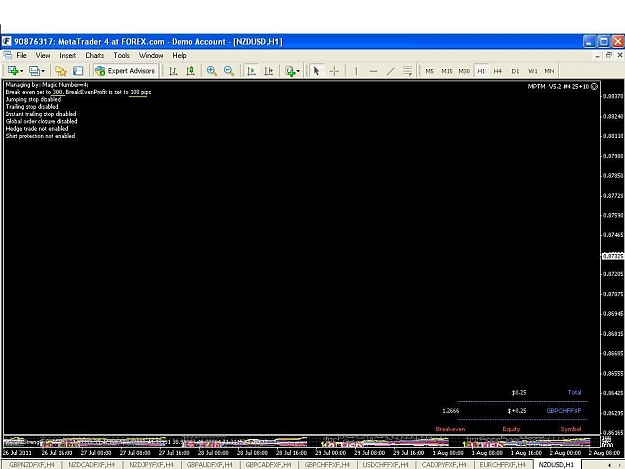
Task: Click the Total label on chart
Action: tap(574, 392)
